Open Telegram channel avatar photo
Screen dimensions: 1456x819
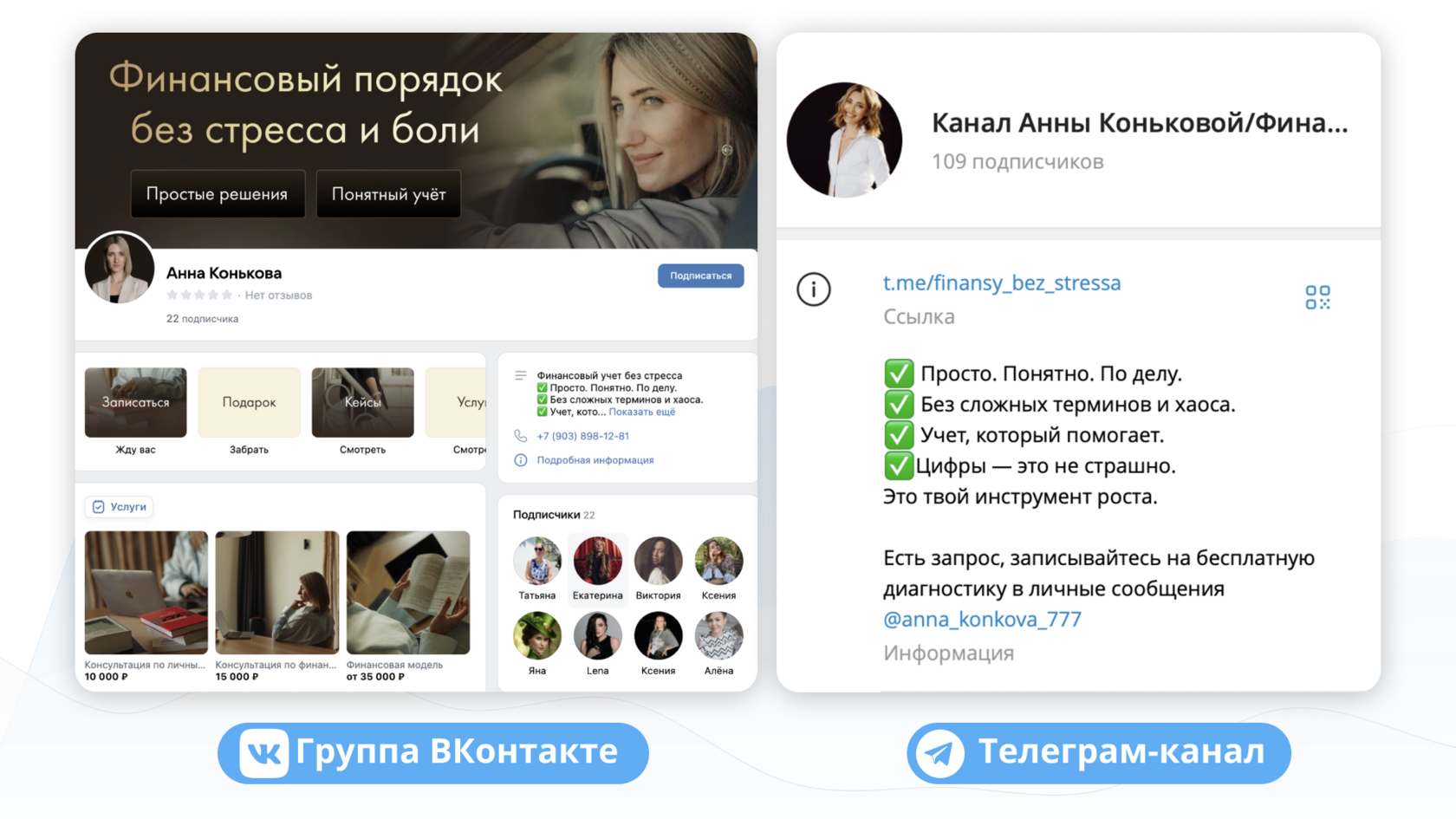click(x=844, y=140)
